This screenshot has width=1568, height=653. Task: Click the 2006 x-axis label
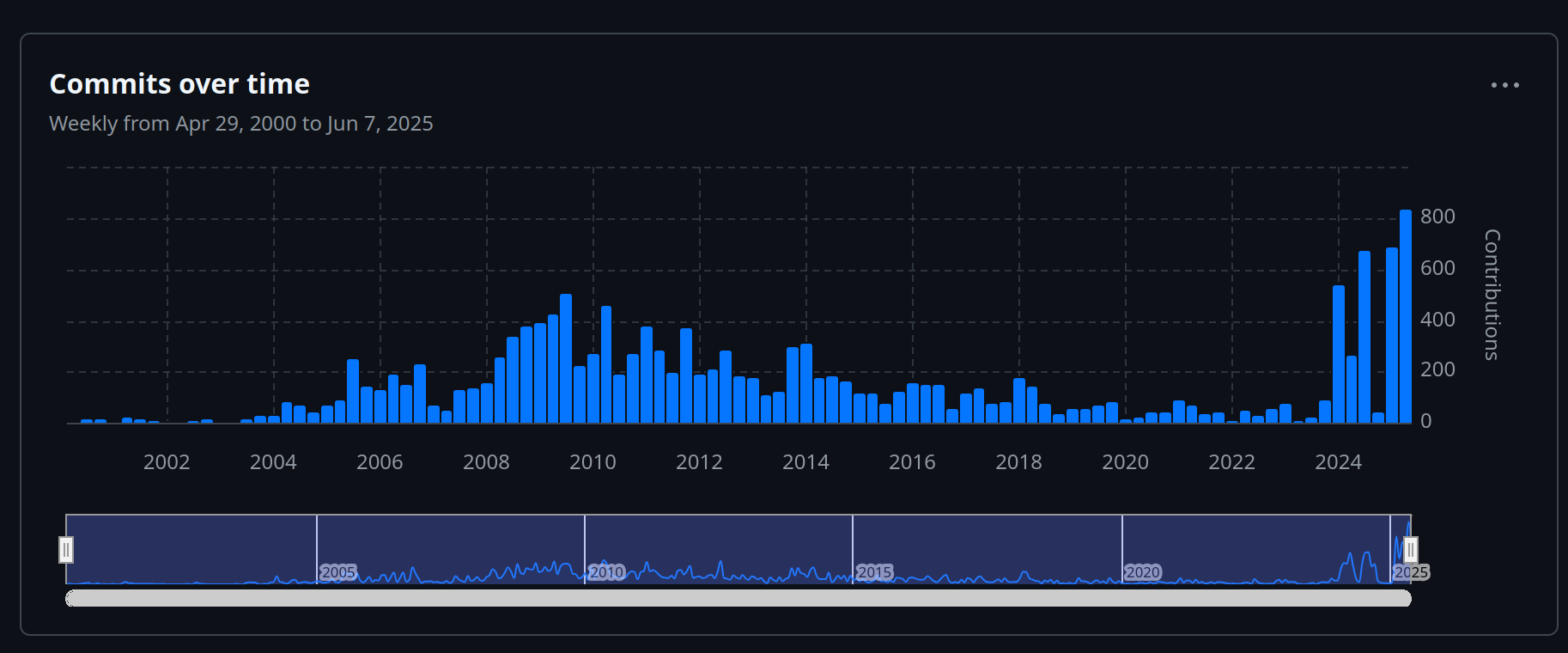pyautogui.click(x=380, y=462)
